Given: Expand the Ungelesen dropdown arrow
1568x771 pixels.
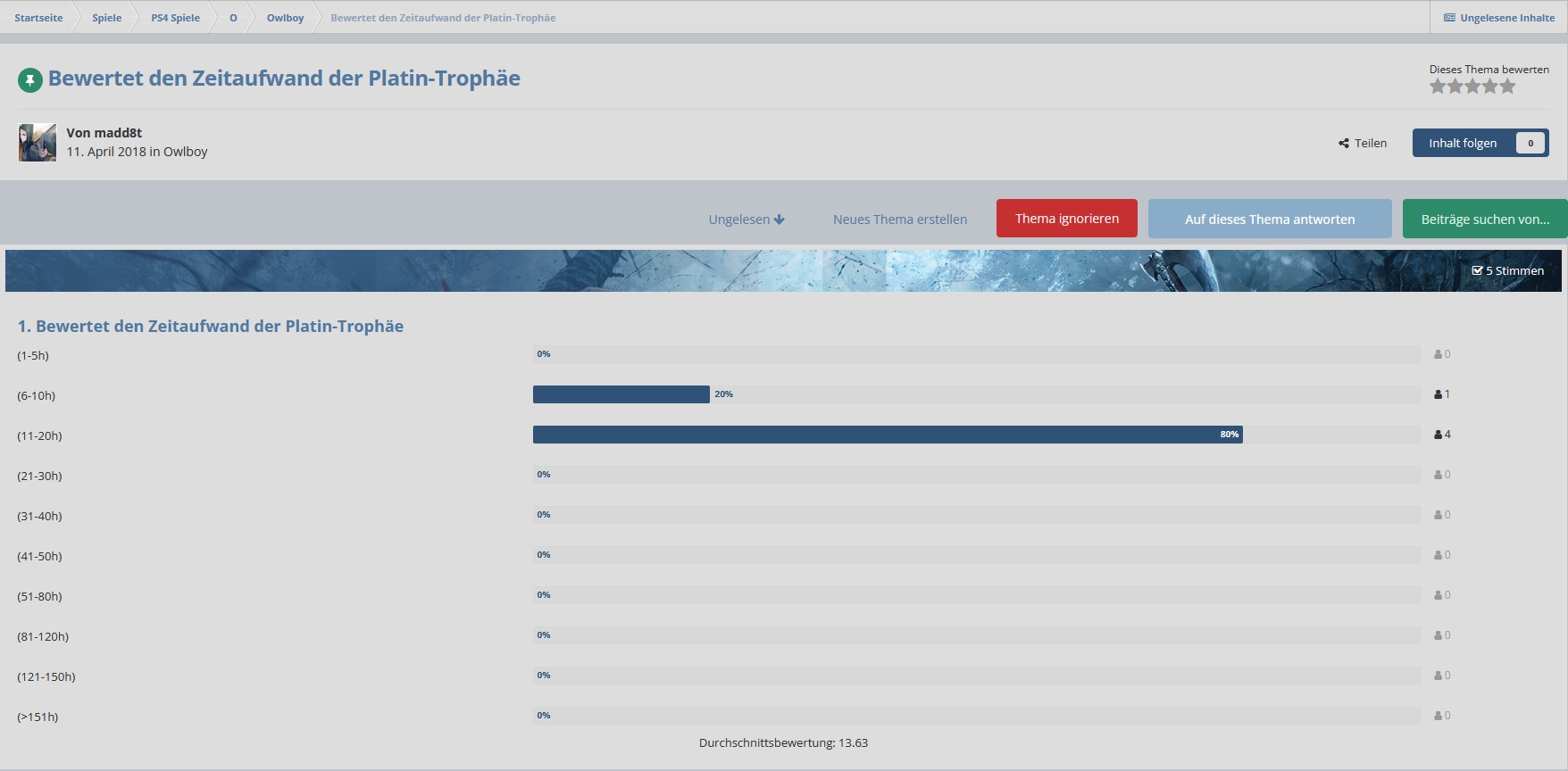Looking at the screenshot, I should [780, 220].
